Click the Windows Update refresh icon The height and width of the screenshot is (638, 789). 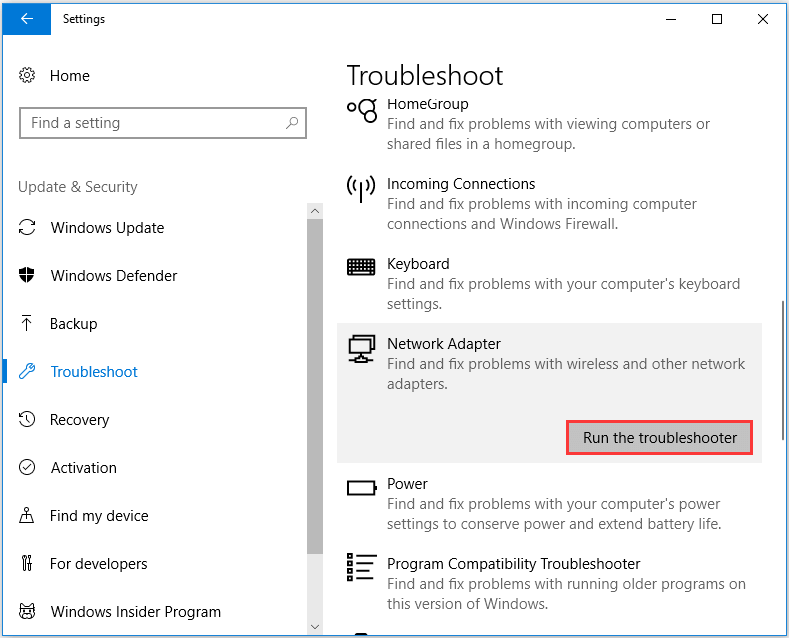(x=27, y=227)
